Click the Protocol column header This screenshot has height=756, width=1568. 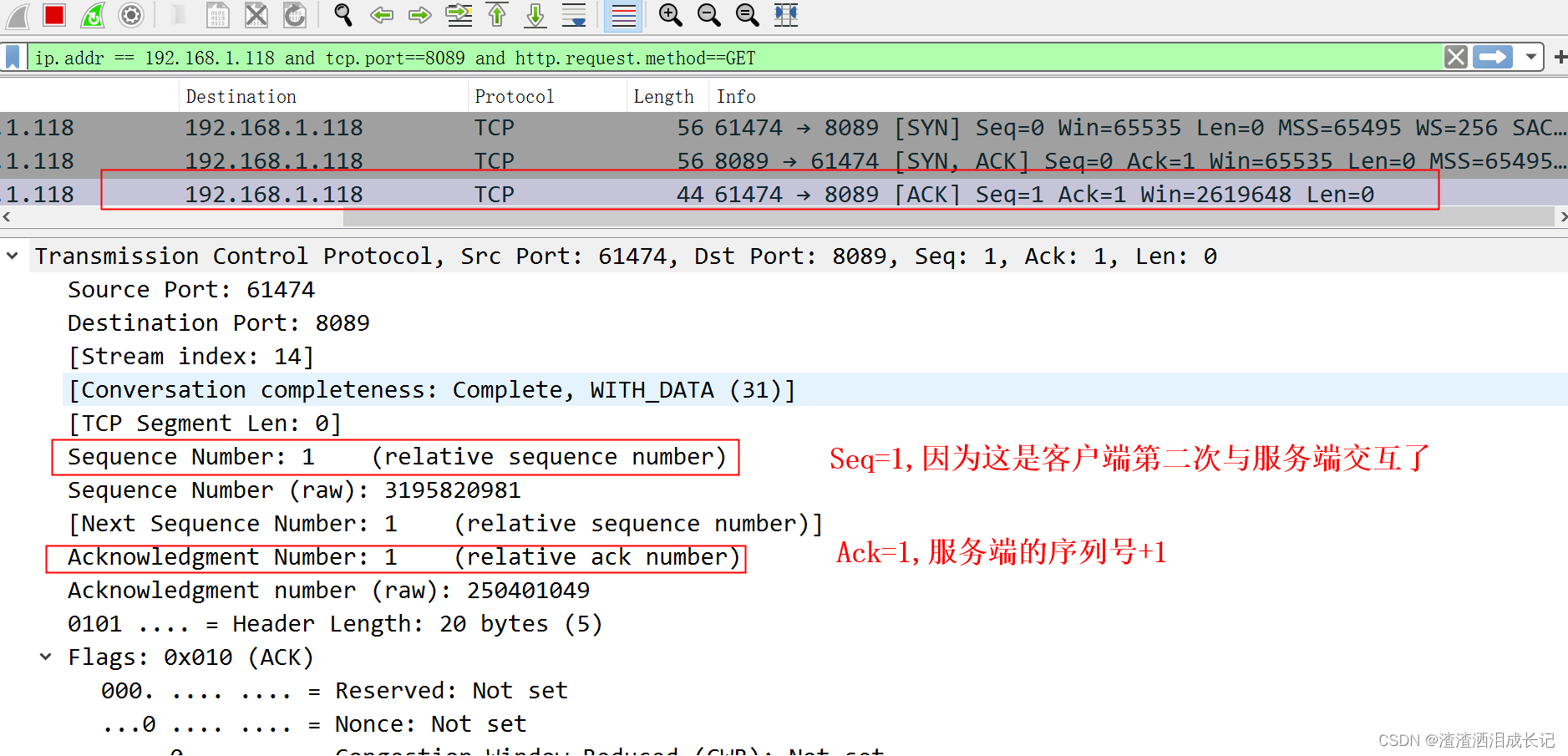pos(547,97)
